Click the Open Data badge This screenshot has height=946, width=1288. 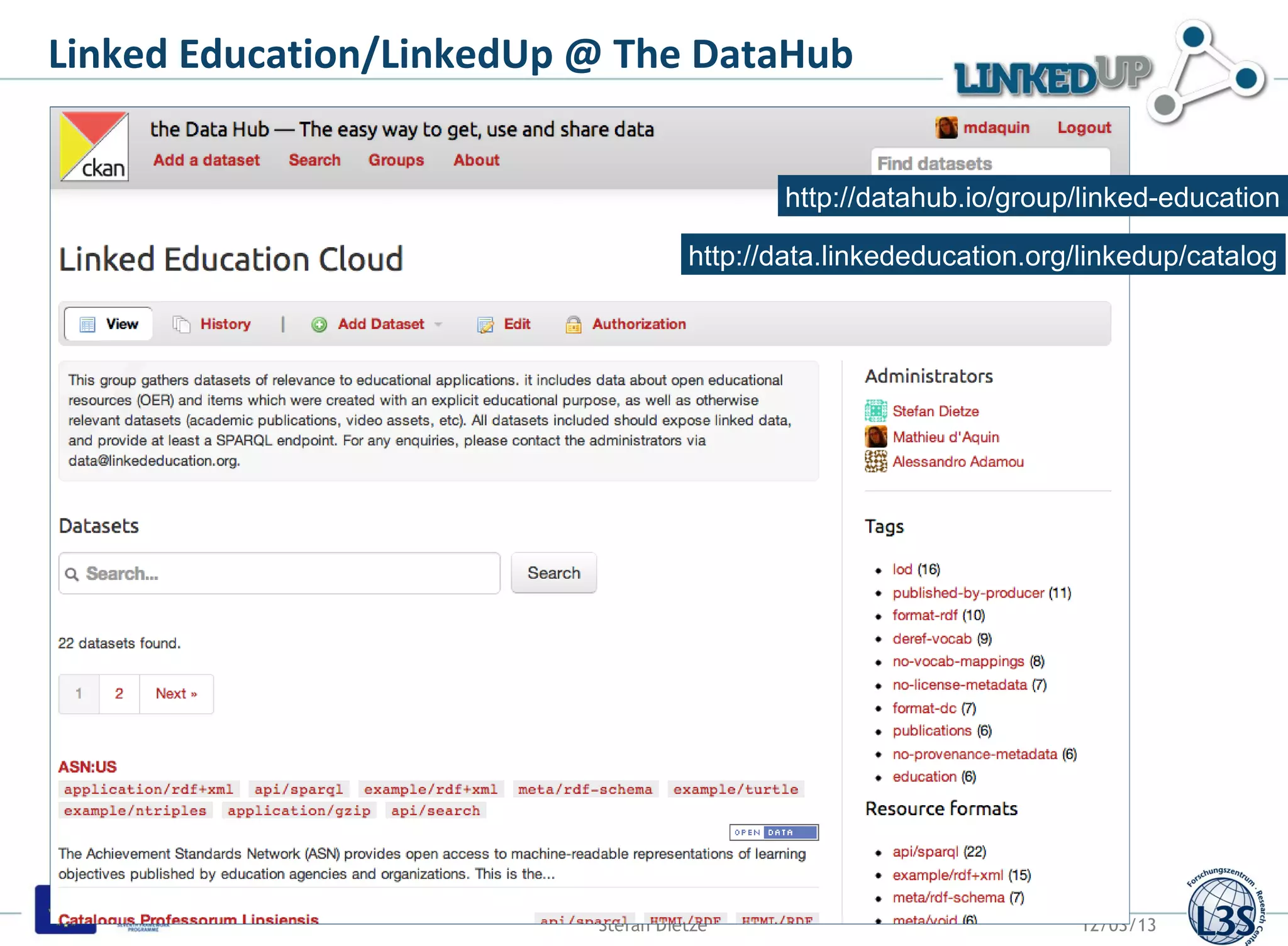pyautogui.click(x=774, y=832)
